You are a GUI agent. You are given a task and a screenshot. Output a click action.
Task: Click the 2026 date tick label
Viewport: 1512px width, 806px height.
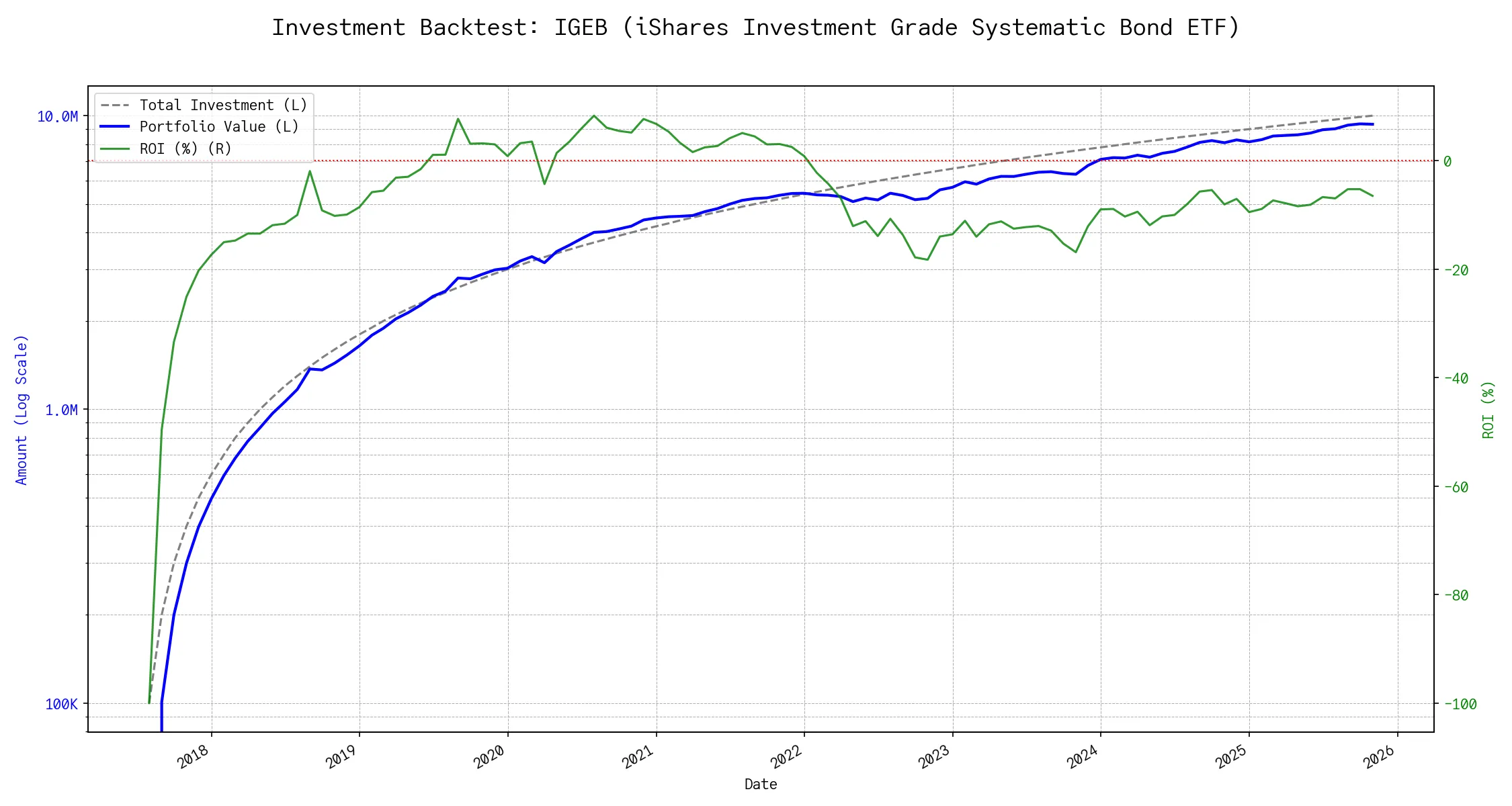(x=1380, y=757)
